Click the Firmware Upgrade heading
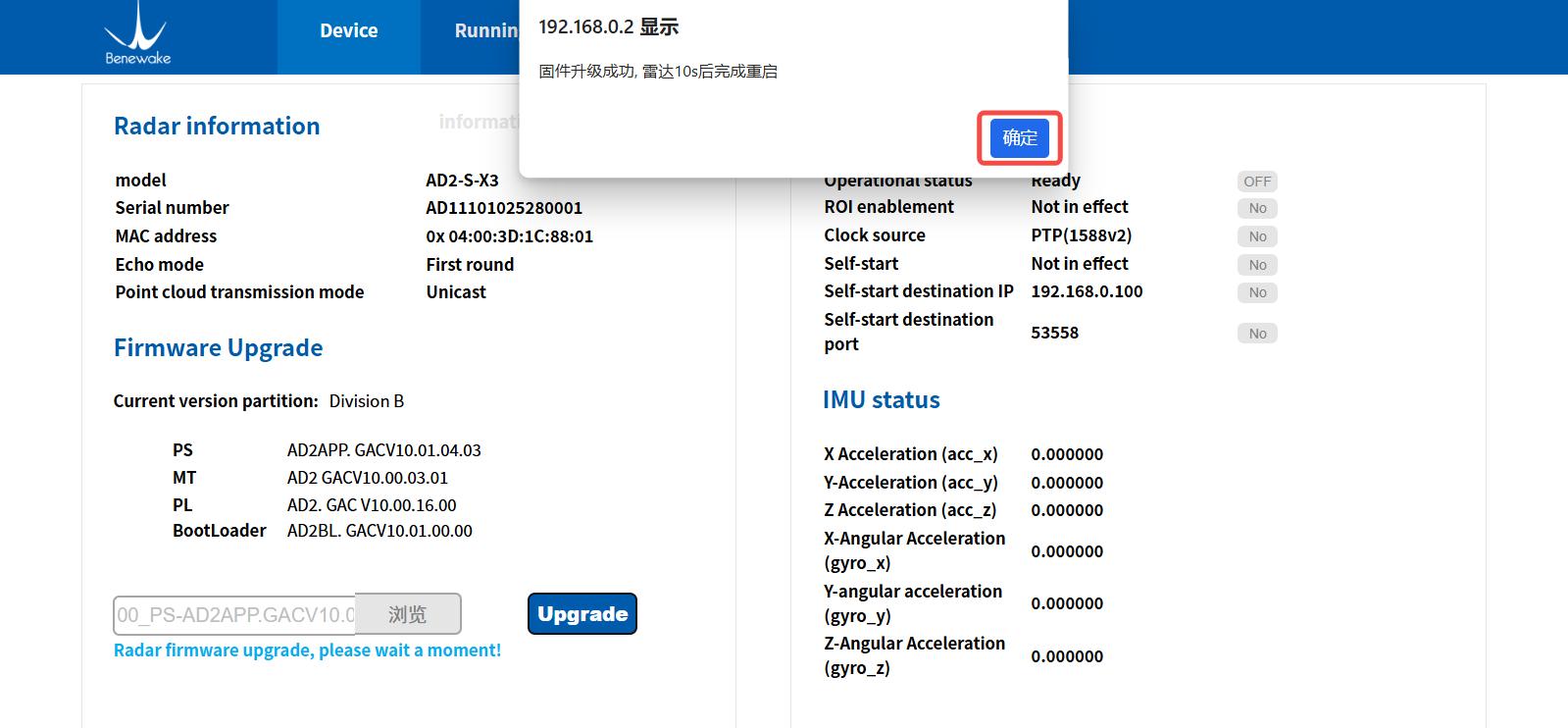The width and height of the screenshot is (1568, 728). tap(219, 347)
